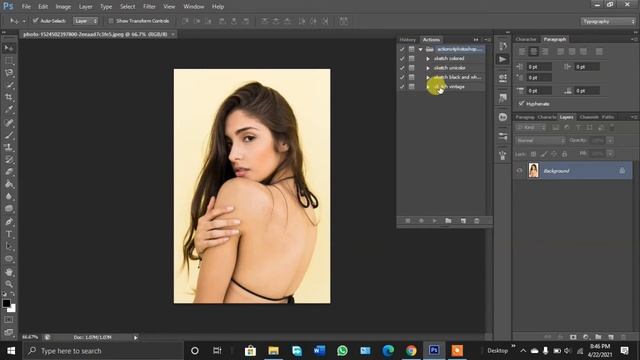Screen dimensions: 640x360
Task: Hide the Background layer with eye icon
Action: [x=520, y=171]
